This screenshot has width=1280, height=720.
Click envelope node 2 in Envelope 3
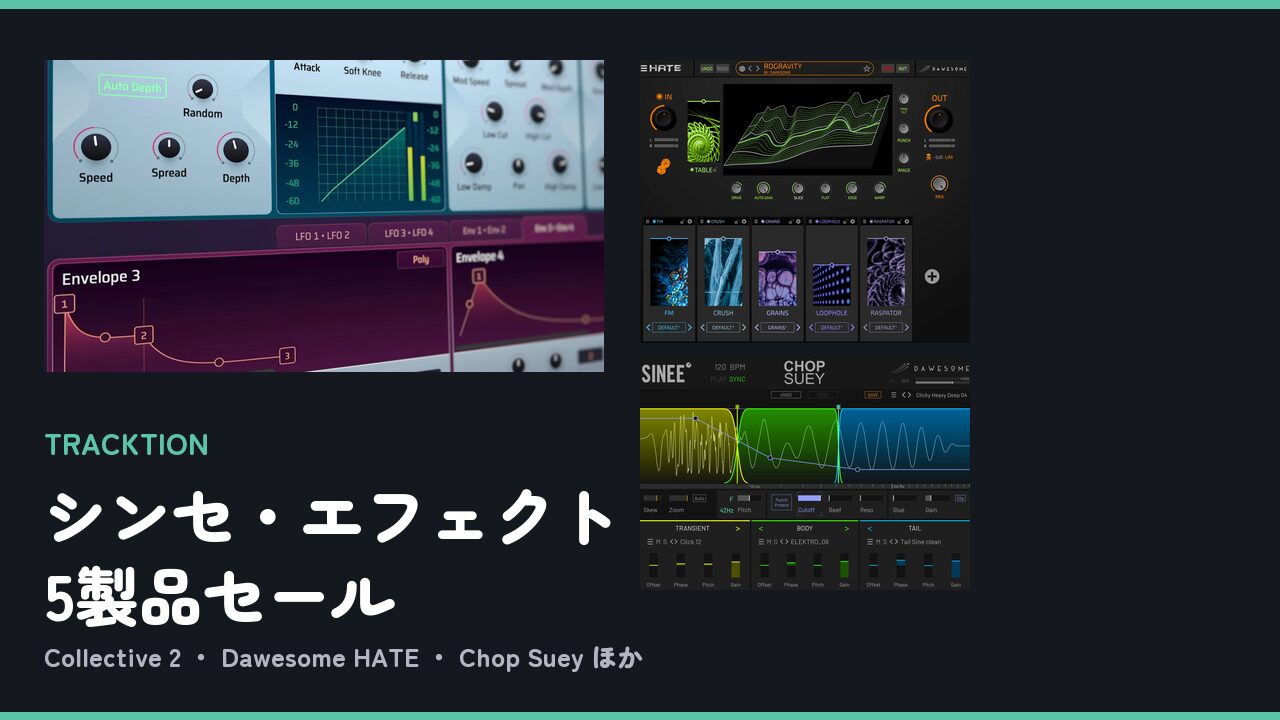[144, 335]
